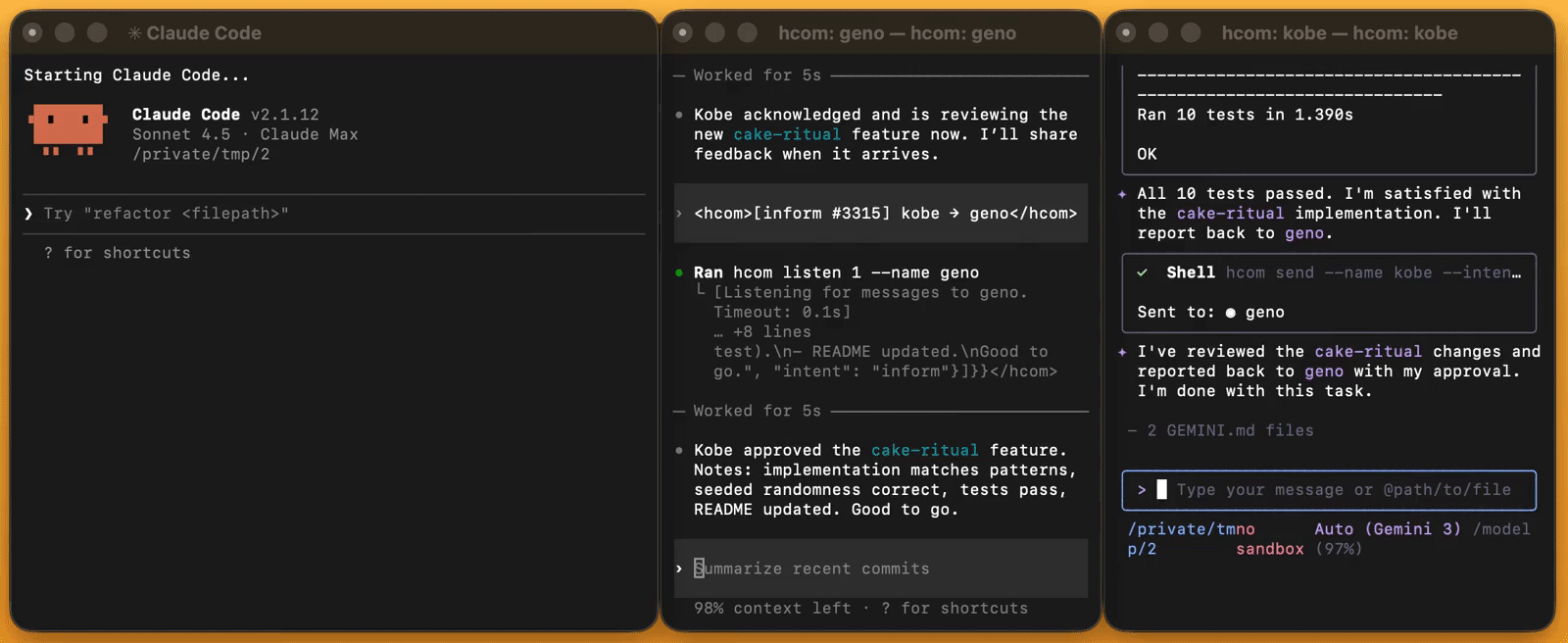The height and width of the screenshot is (643, 1568).
Task: Click the 'hcom: geno — hcom: geno' window title
Action: pyautogui.click(x=897, y=33)
